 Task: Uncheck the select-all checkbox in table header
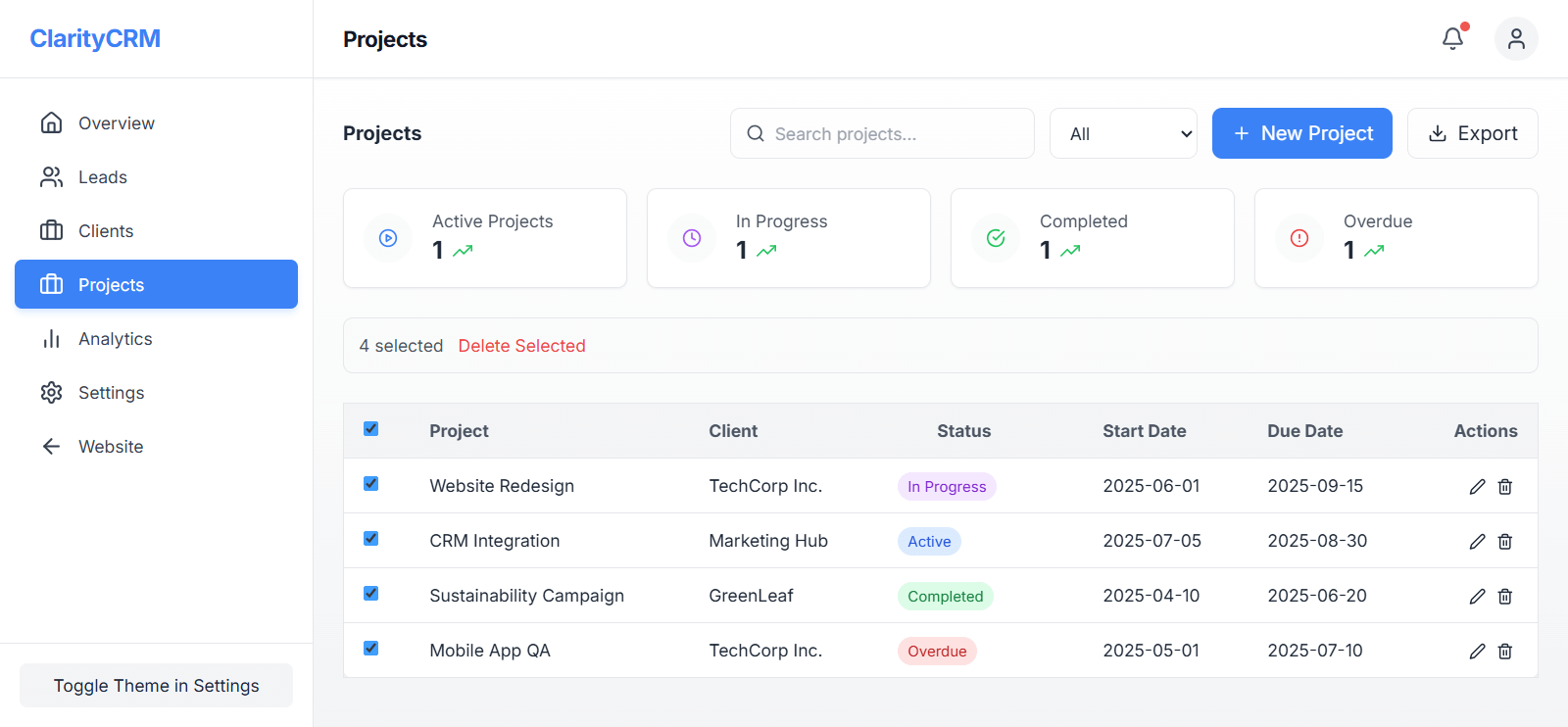tap(370, 429)
